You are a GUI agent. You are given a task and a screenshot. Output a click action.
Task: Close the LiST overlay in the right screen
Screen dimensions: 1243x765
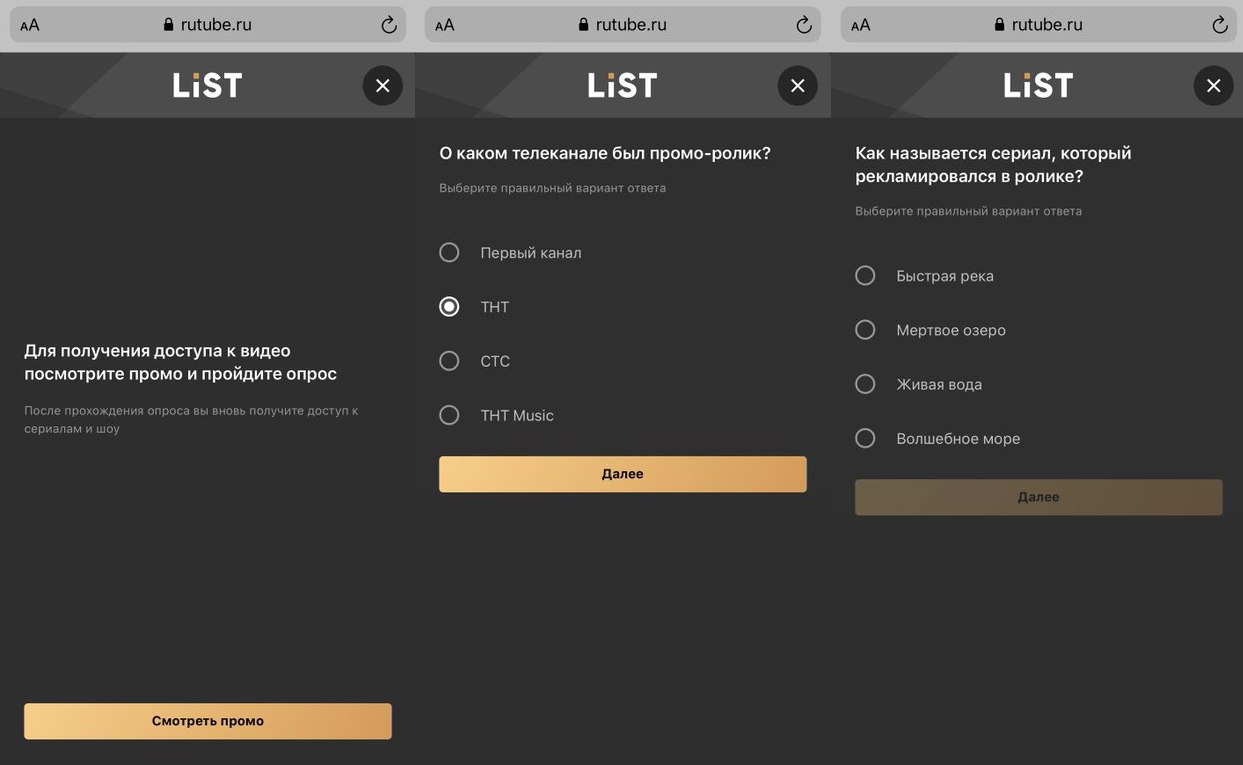[1214, 86]
